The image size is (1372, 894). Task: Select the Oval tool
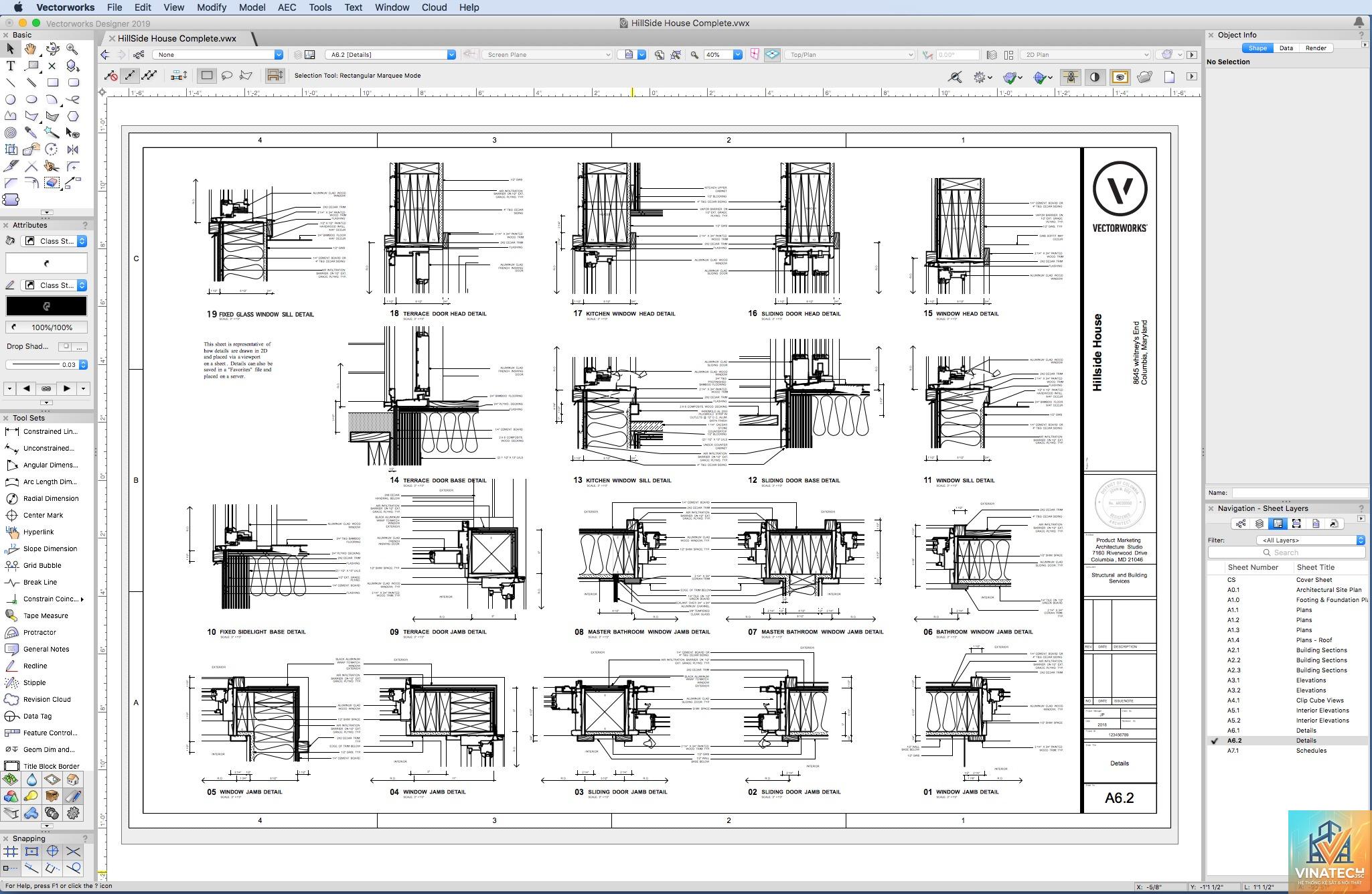tap(31, 99)
